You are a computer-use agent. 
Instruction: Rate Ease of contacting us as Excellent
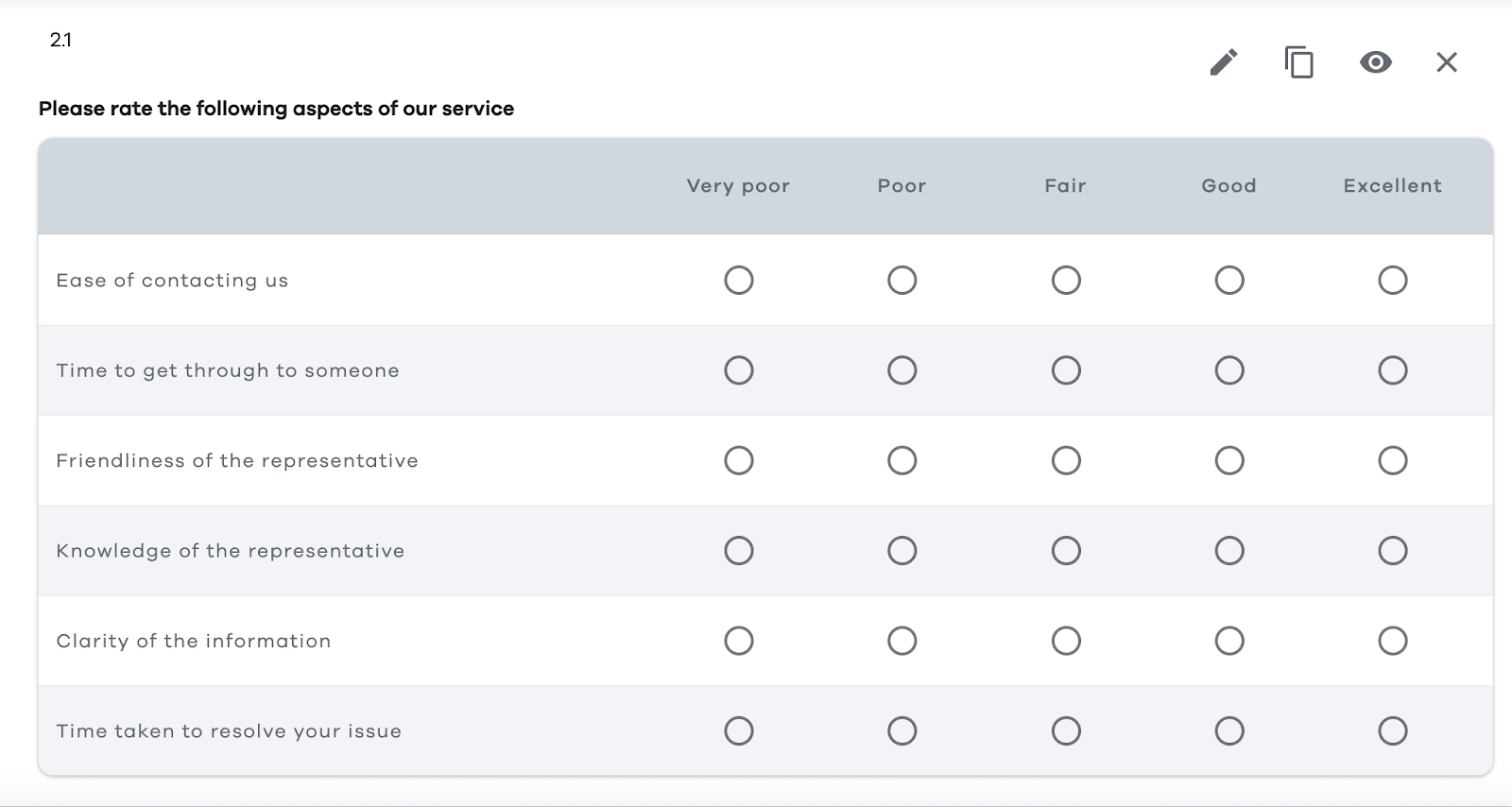point(1392,281)
